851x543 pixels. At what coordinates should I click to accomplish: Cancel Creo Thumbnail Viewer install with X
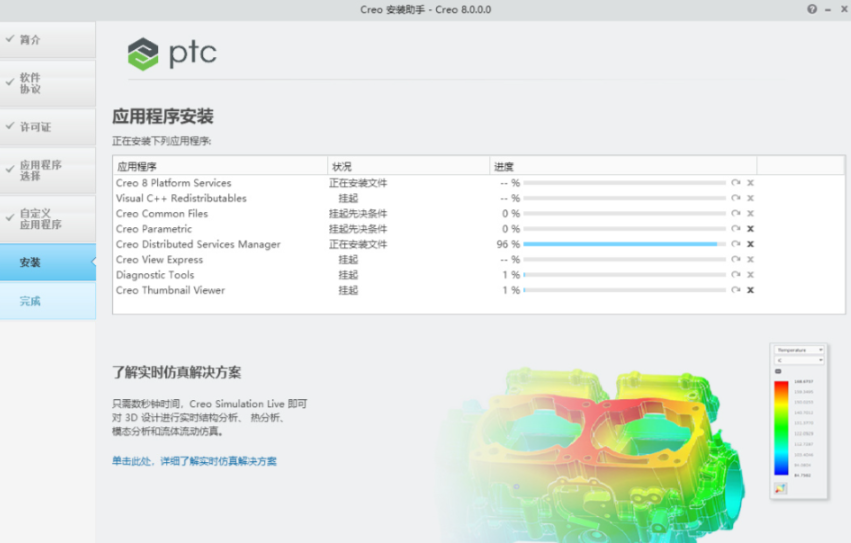coord(750,290)
